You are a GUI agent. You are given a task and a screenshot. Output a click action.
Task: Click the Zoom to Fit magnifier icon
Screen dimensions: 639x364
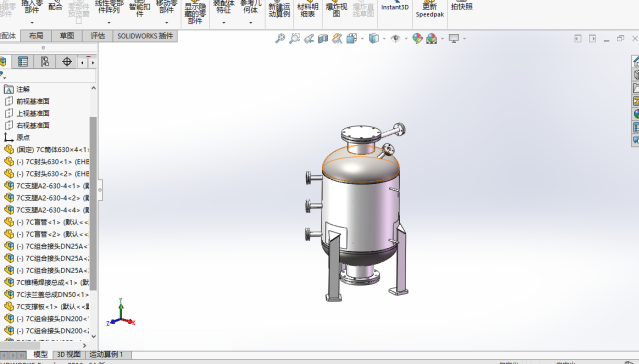click(x=280, y=39)
